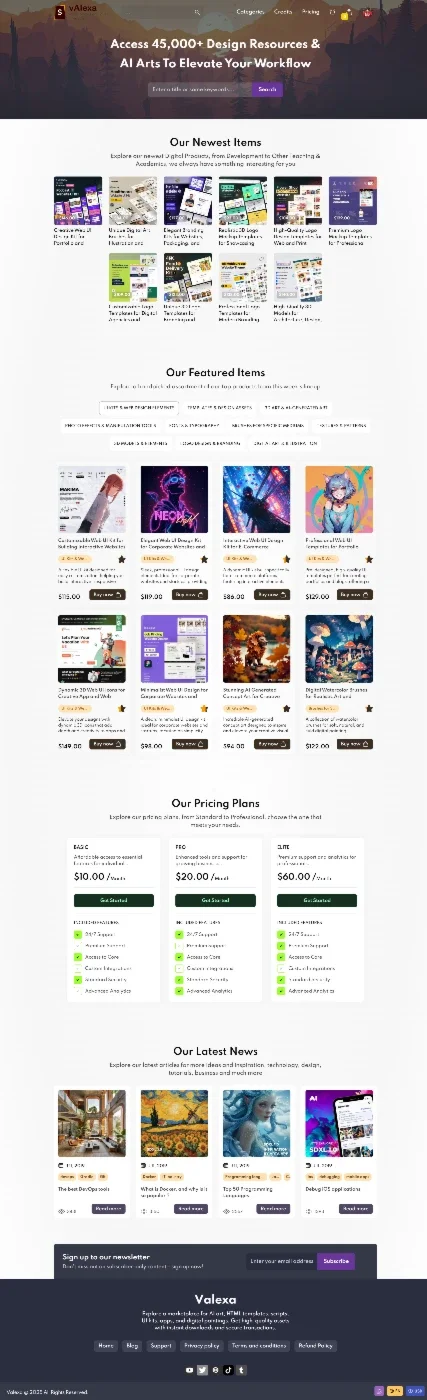Screen dimensions: 427x1400
Task: Click Get Started on the $10.00 Basic plan
Action: point(113,900)
